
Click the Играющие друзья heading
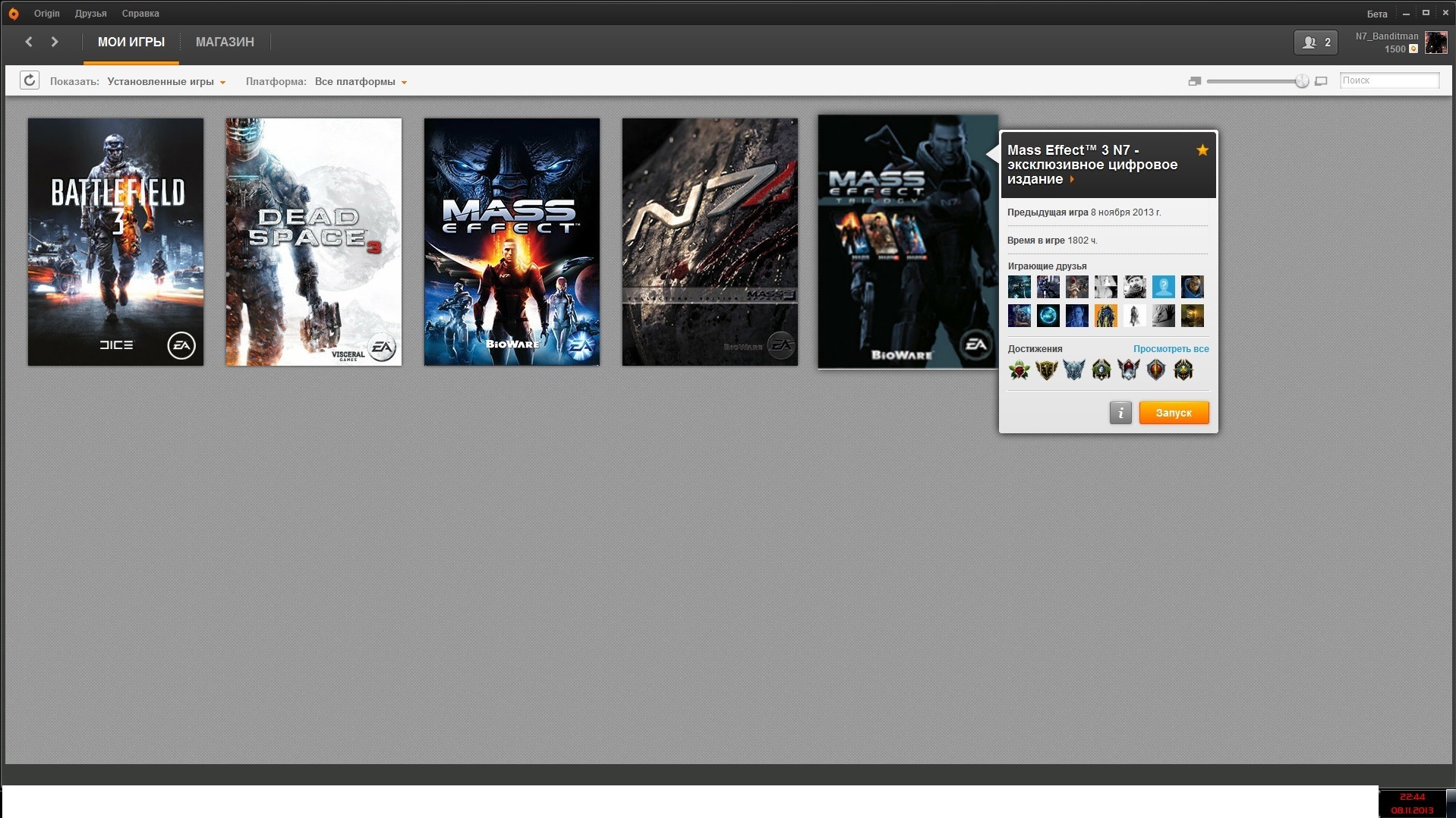click(1047, 266)
